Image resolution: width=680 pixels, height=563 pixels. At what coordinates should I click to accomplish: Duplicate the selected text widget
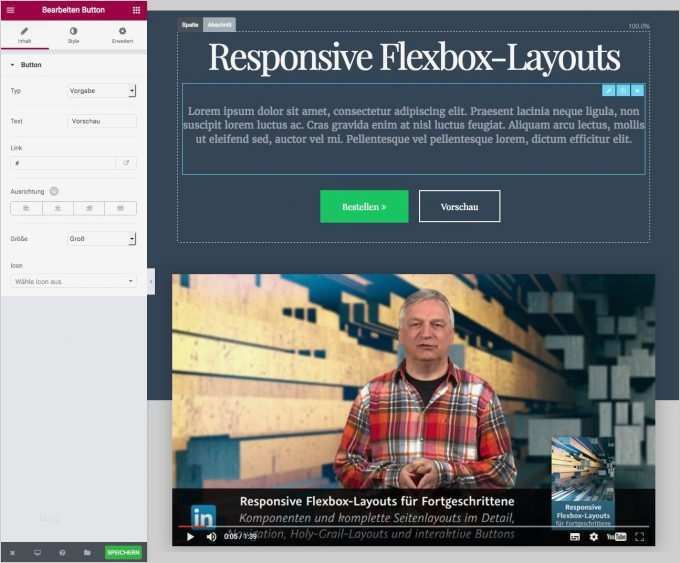coord(623,90)
